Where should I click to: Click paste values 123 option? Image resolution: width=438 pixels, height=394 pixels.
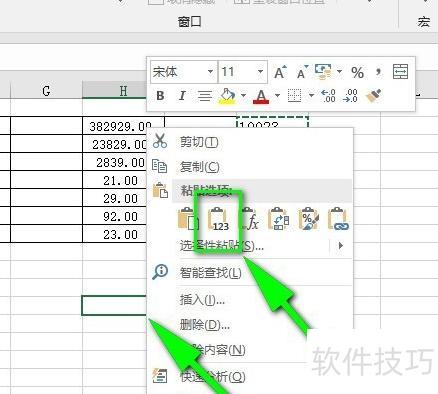(219, 219)
